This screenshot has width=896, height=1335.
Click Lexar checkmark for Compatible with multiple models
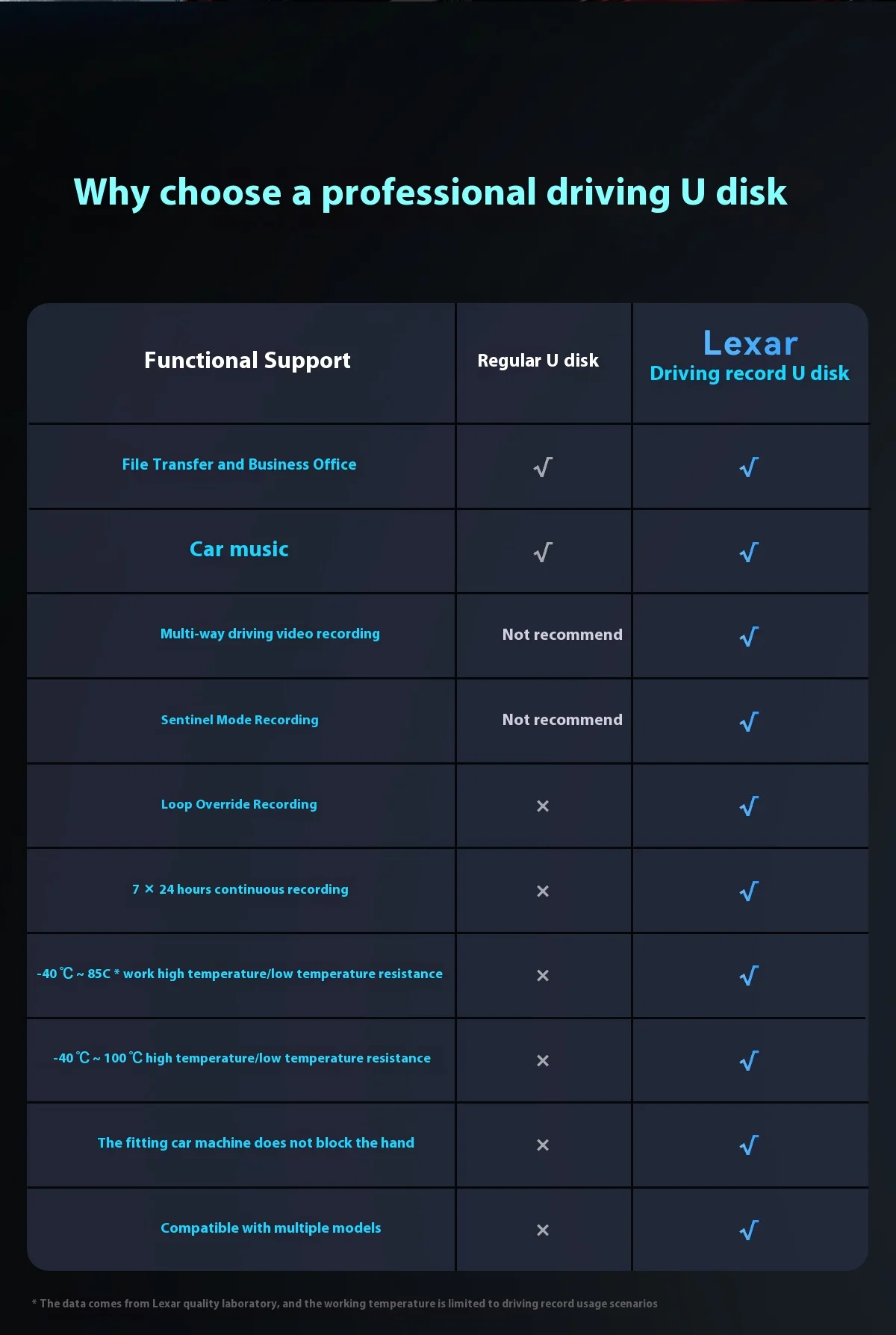coord(749,1230)
